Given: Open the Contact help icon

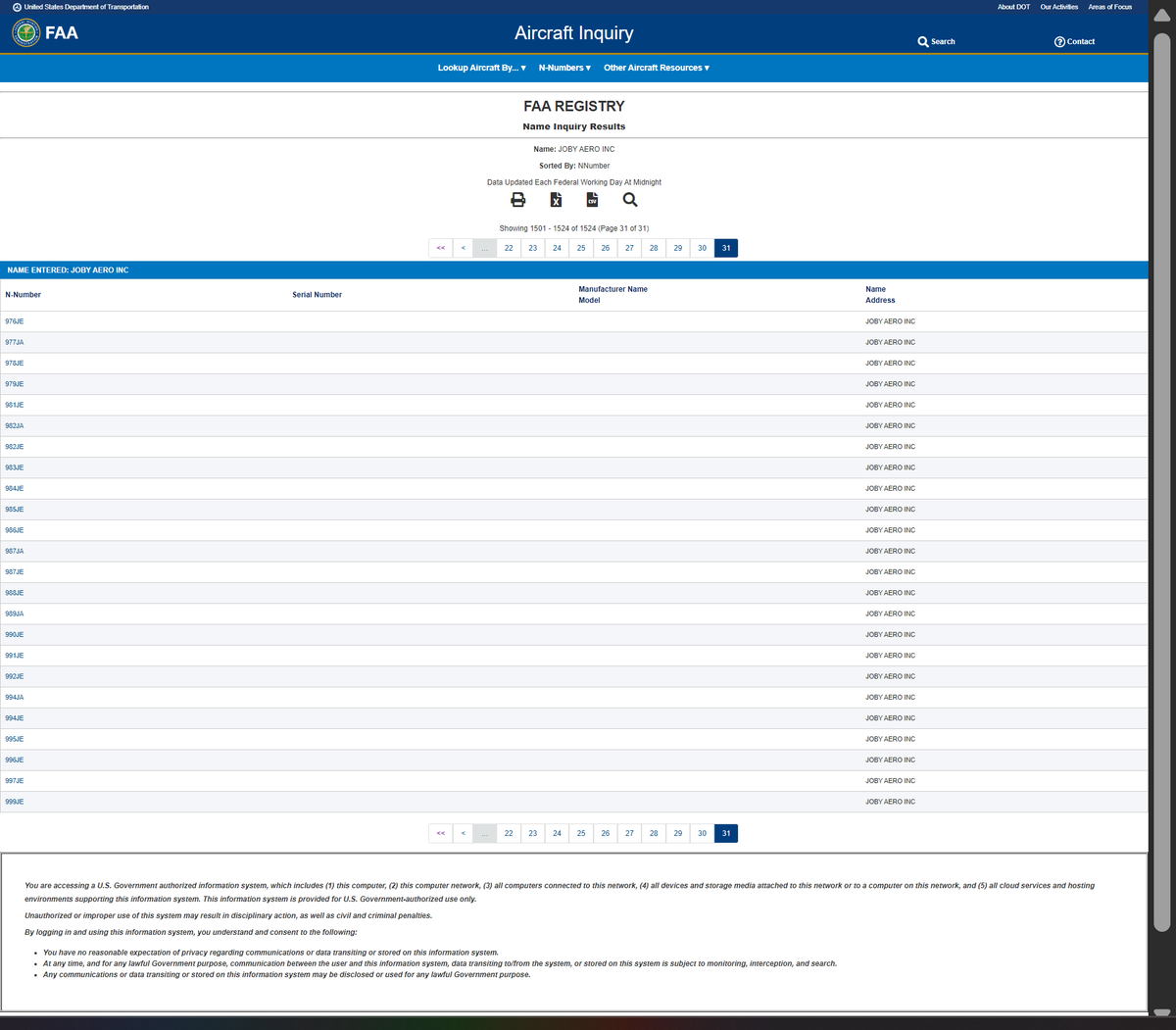Looking at the screenshot, I should [x=1074, y=41].
